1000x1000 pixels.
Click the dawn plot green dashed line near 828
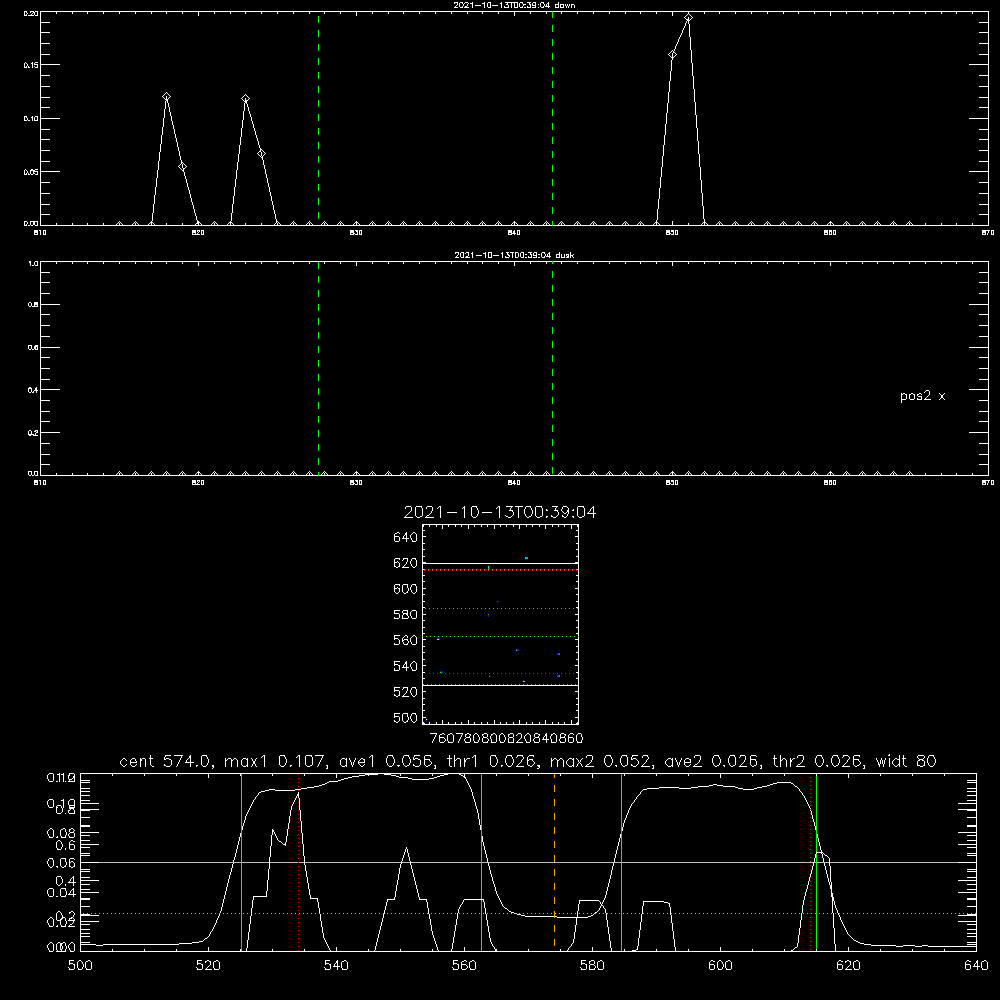[x=318, y=118]
